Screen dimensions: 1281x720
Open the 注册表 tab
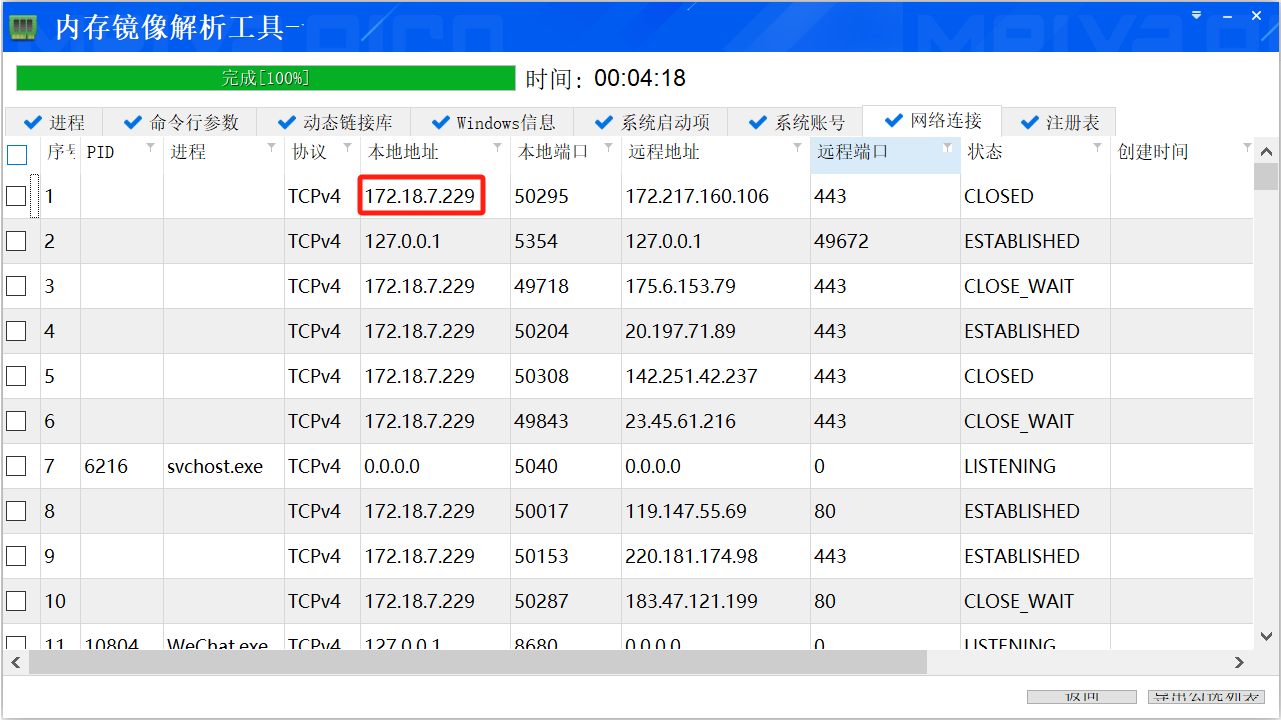(x=1059, y=122)
